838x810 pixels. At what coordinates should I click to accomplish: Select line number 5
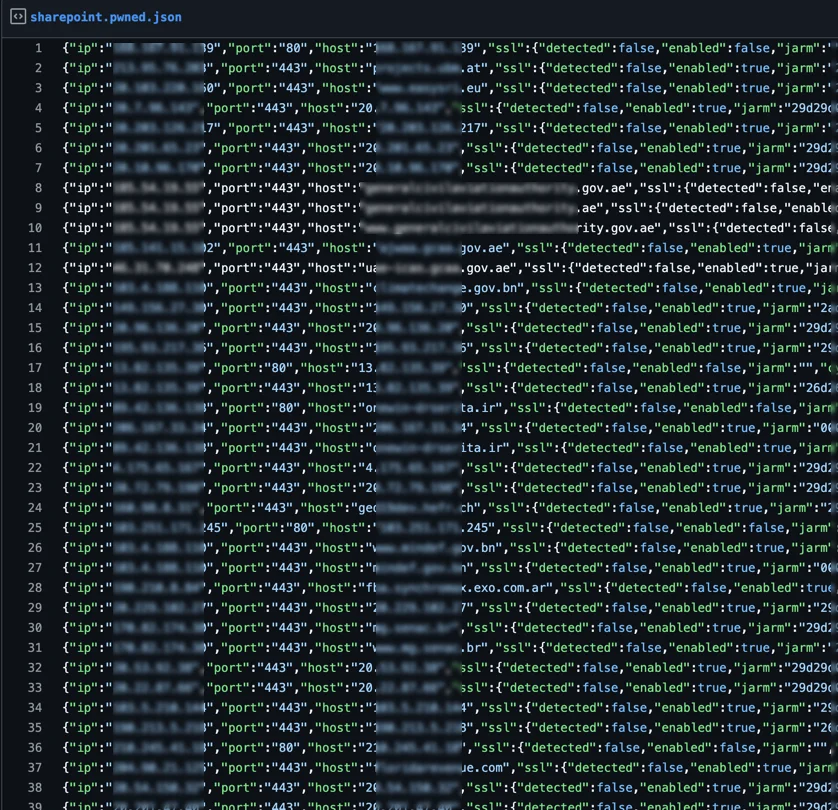pyautogui.click(x=38, y=128)
